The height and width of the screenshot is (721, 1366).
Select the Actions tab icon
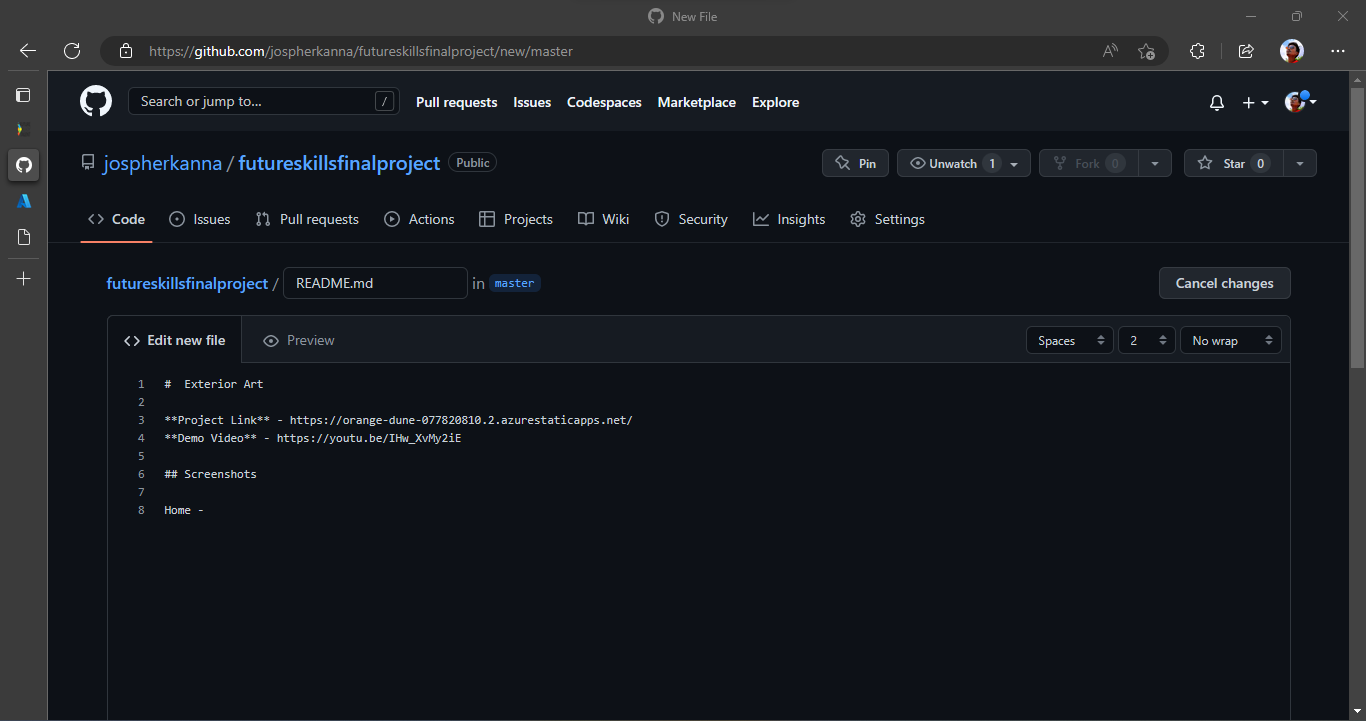[392, 219]
